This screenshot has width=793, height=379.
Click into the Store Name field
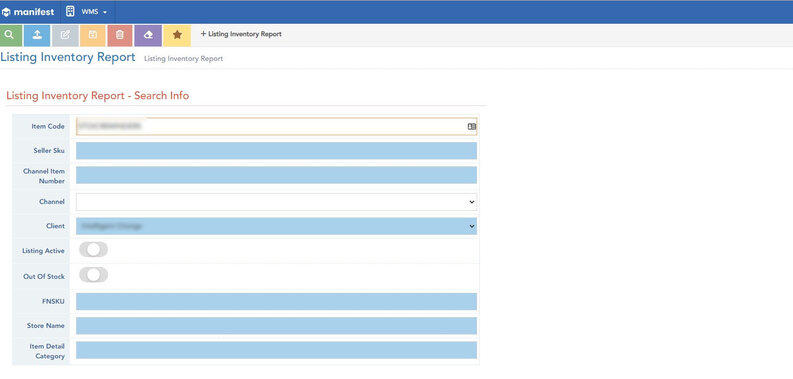click(276, 326)
